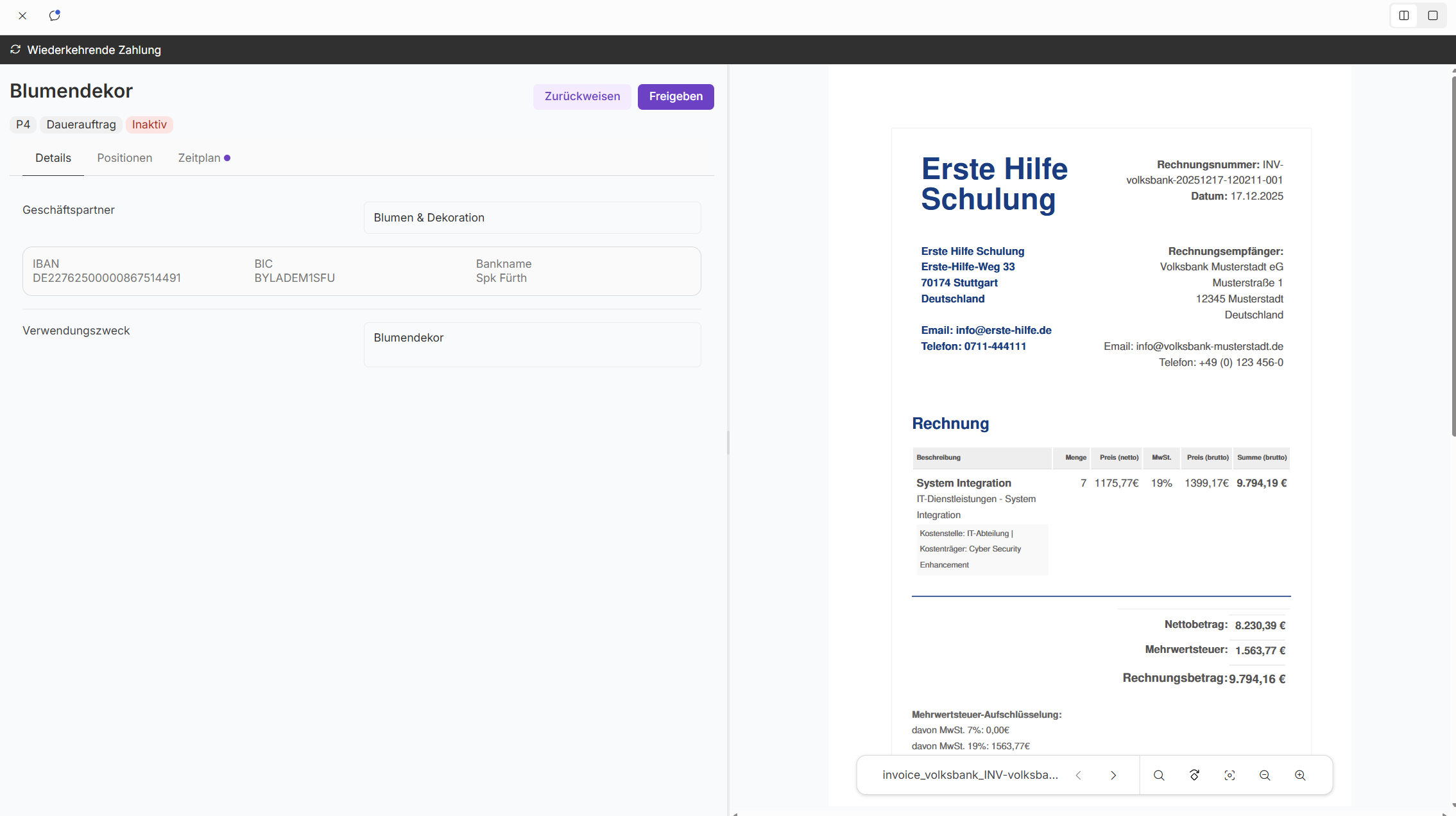Click the search icon in document toolbar

[x=1159, y=775]
